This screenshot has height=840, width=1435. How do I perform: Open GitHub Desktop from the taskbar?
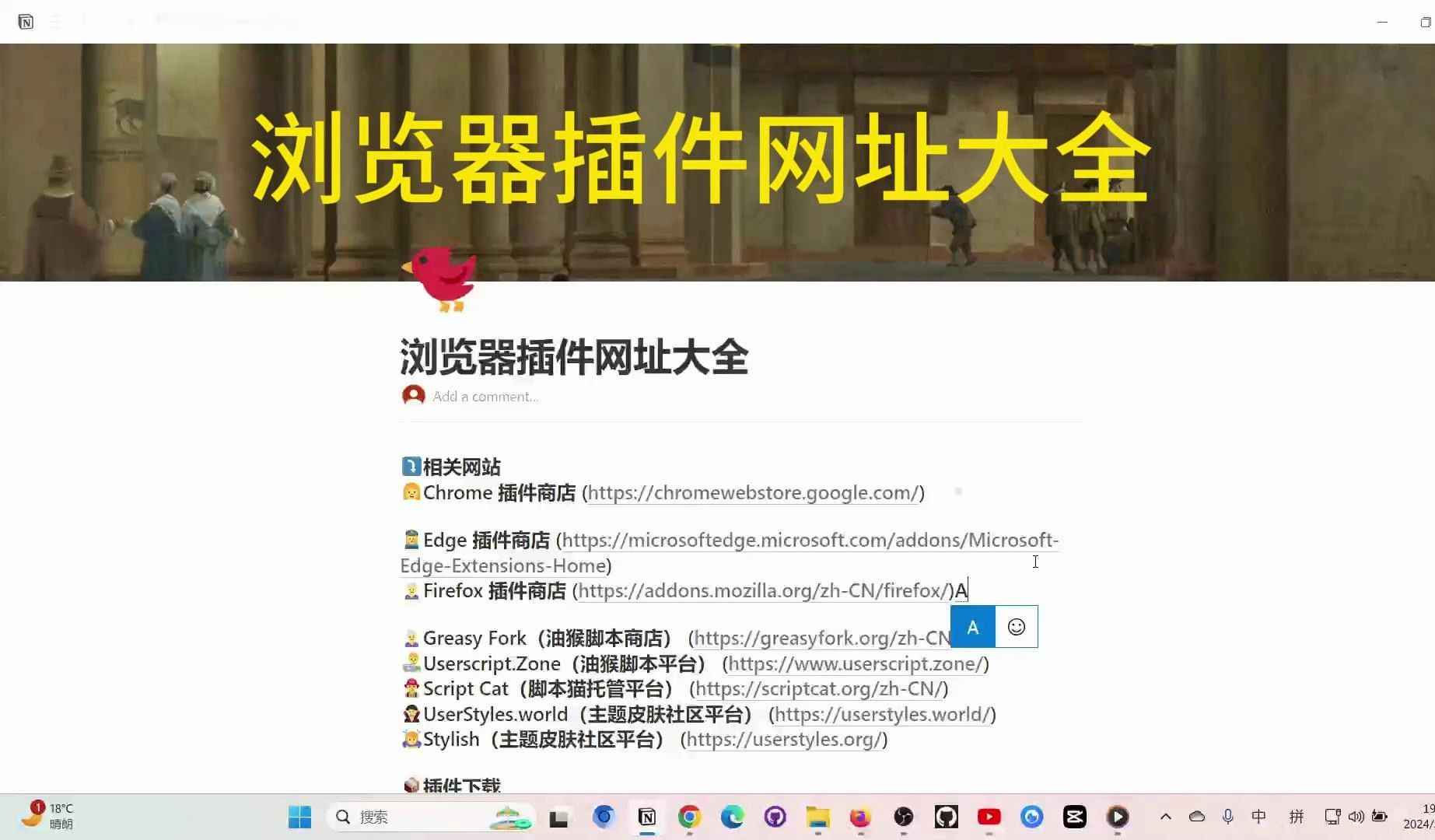pos(775,817)
